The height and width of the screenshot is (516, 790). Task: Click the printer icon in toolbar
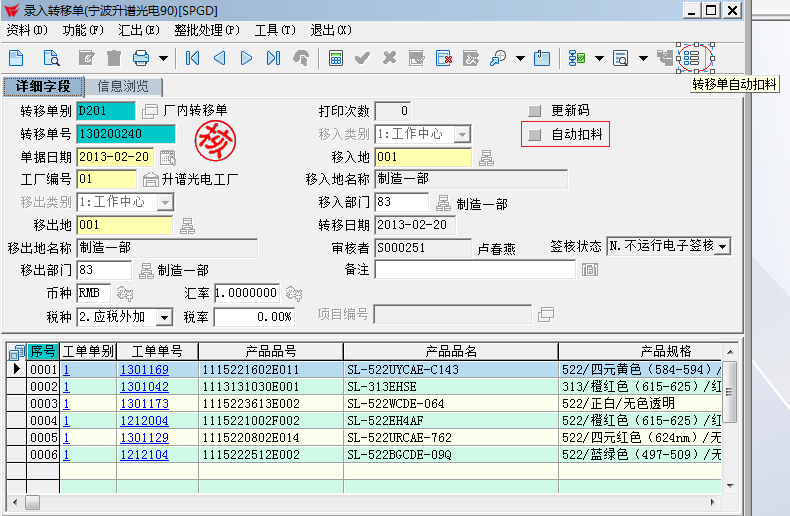pos(141,58)
